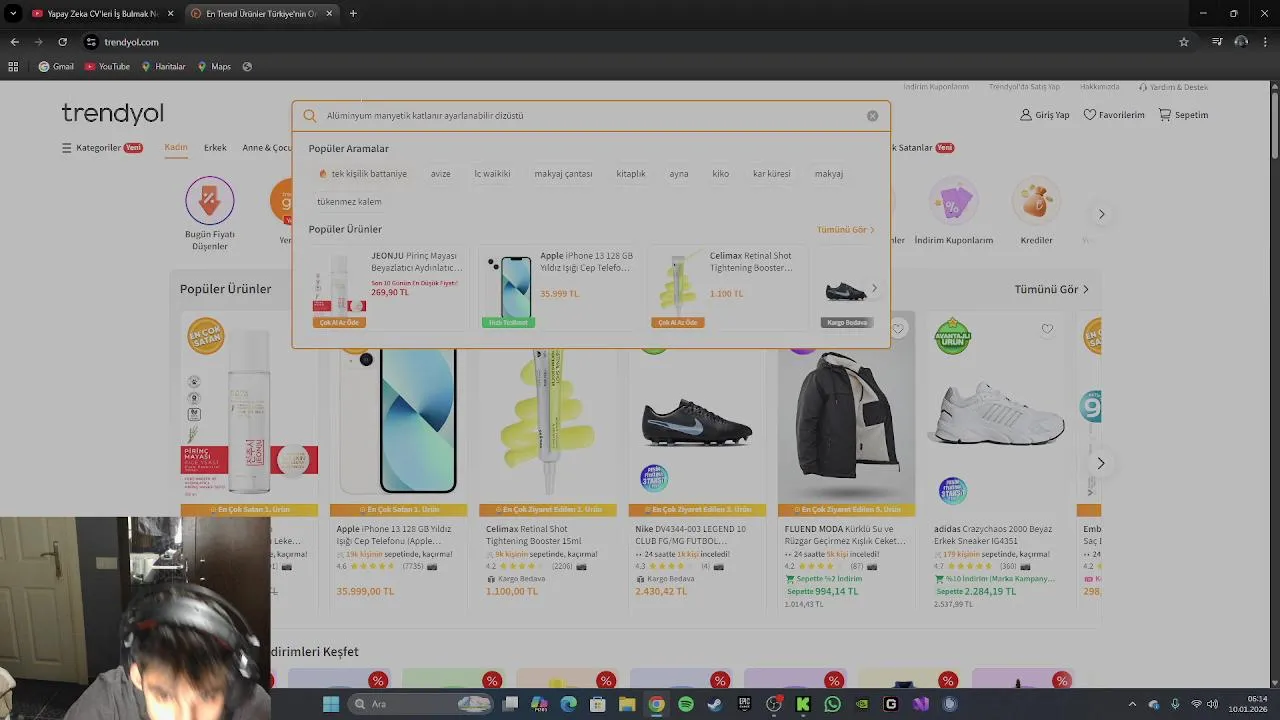Viewport: 1280px width, 720px height.
Task: Open WhatsApp from the taskbar
Action: [832, 704]
